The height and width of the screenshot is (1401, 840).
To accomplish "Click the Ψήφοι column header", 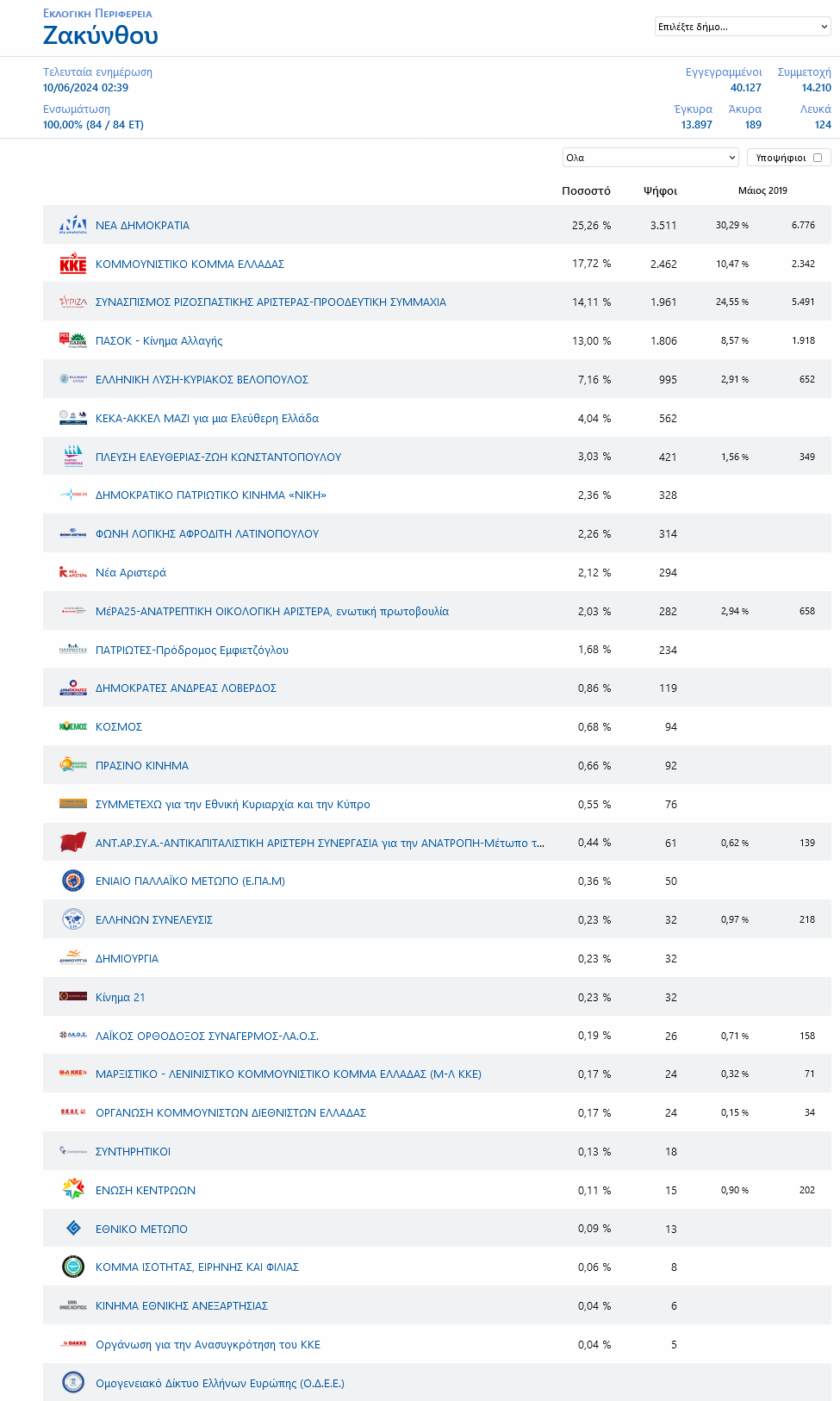I will [660, 191].
